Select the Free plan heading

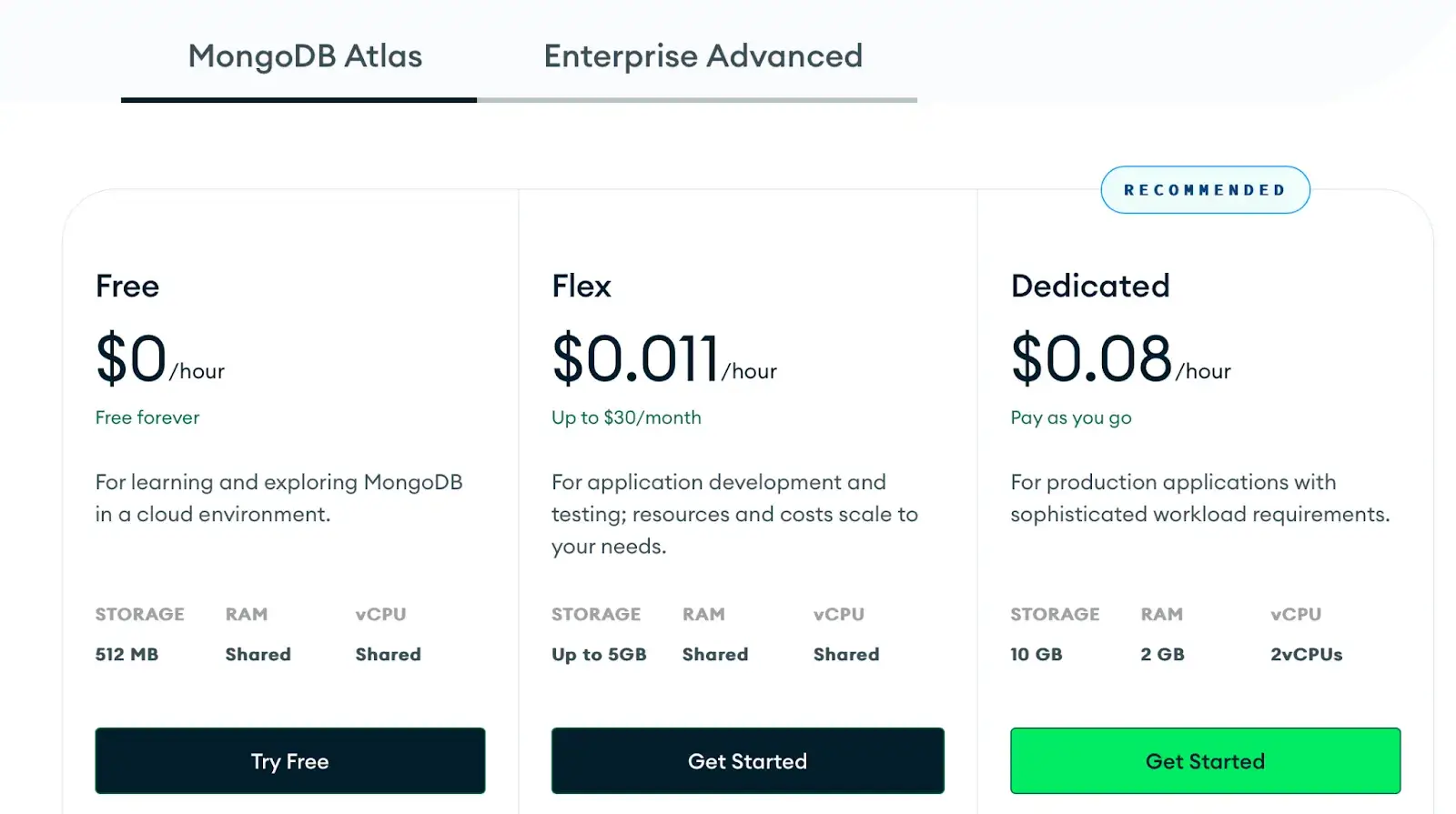click(127, 286)
